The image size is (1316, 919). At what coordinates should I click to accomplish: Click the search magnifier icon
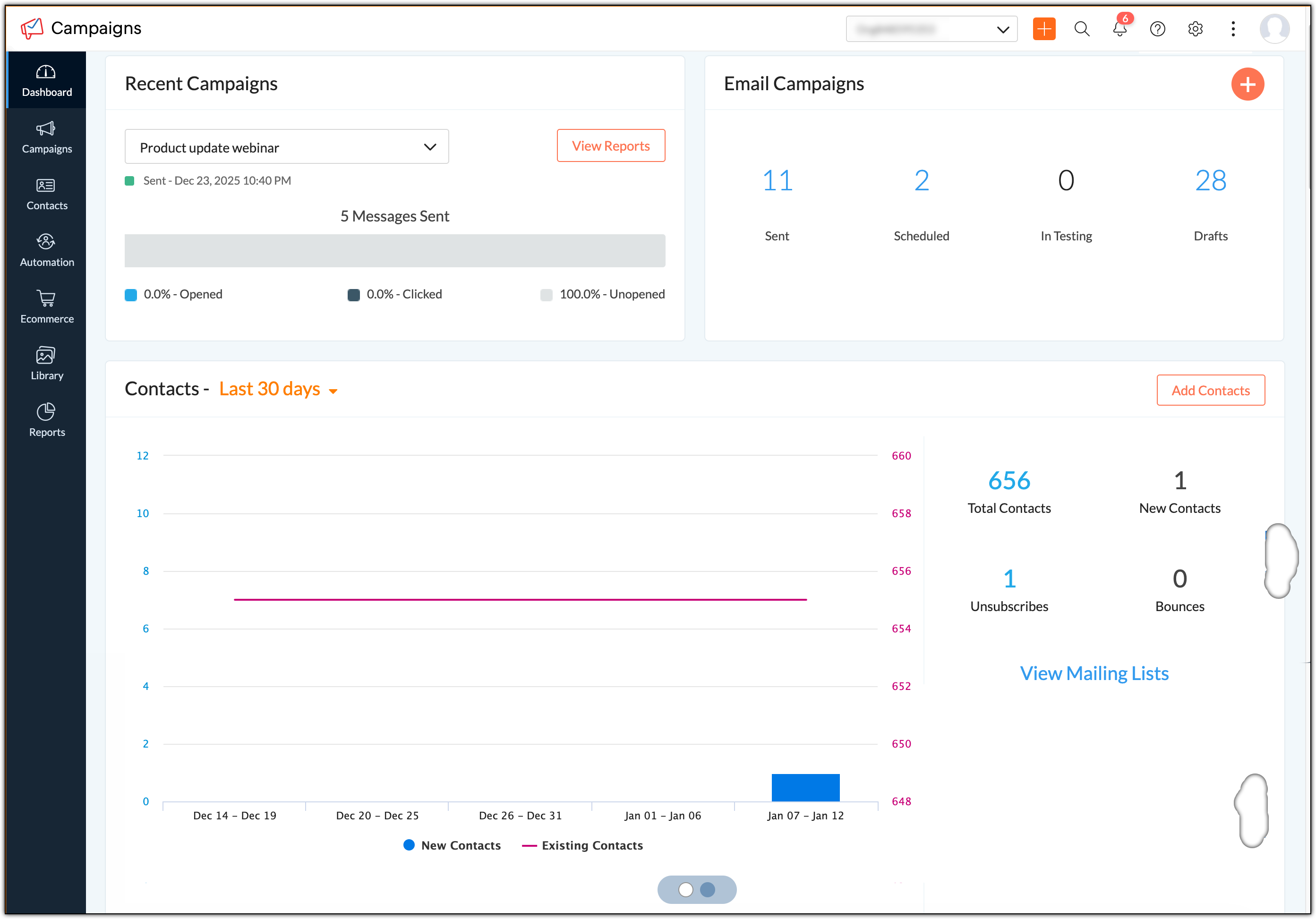click(x=1082, y=29)
